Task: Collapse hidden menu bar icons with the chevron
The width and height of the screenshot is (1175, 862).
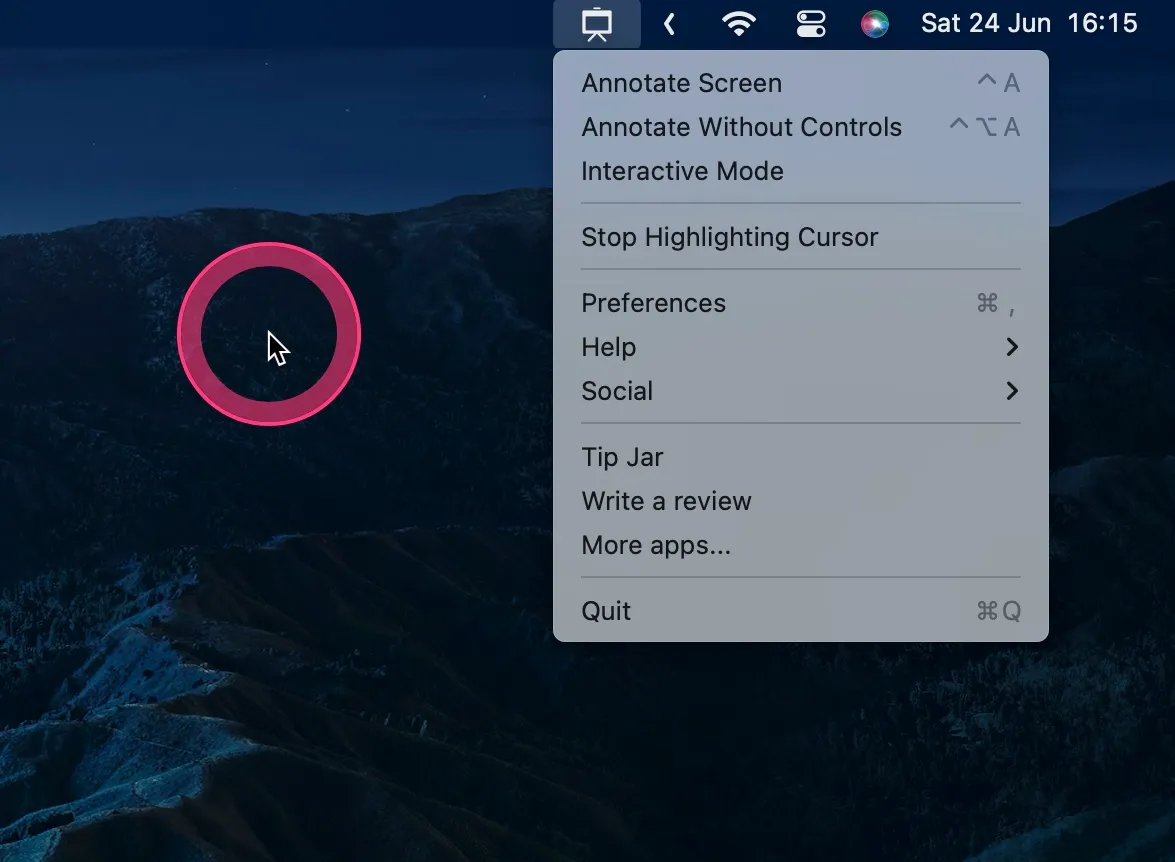Action: (668, 23)
